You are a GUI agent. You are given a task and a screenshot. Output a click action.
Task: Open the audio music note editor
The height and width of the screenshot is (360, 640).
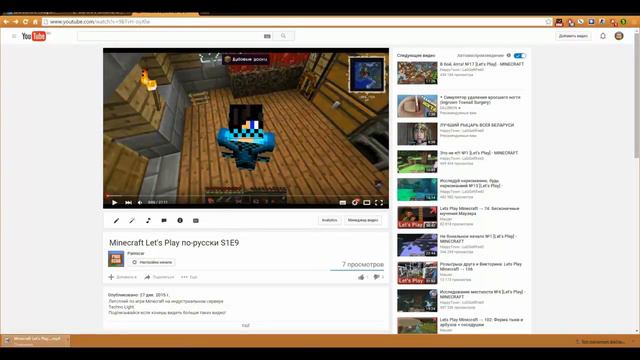coord(148,220)
